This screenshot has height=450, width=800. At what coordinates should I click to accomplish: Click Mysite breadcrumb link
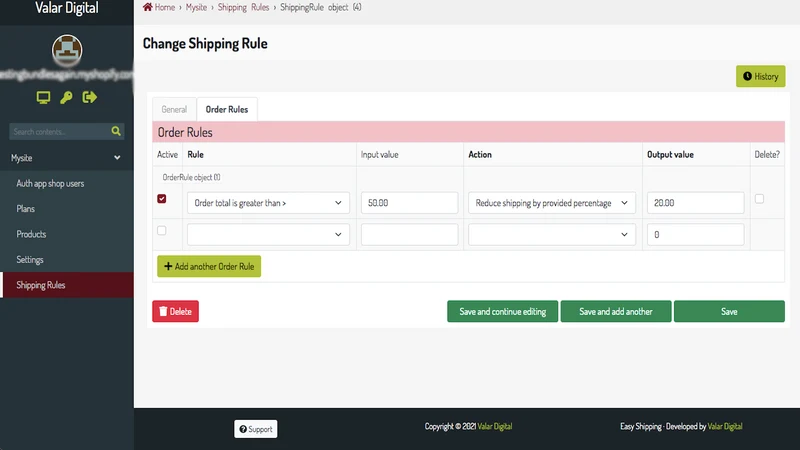click(x=196, y=7)
